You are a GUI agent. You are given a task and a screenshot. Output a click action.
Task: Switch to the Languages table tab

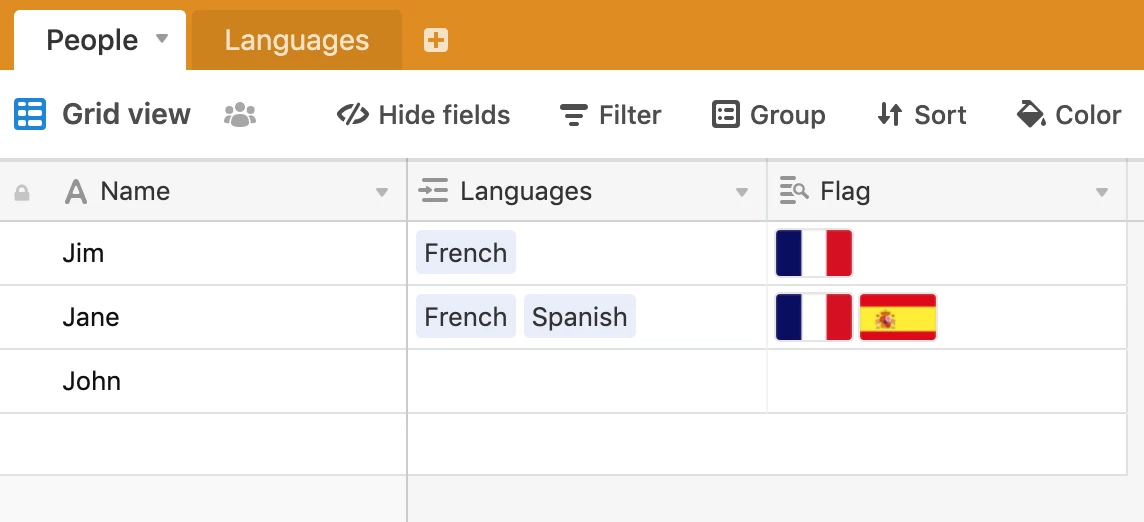coord(296,40)
